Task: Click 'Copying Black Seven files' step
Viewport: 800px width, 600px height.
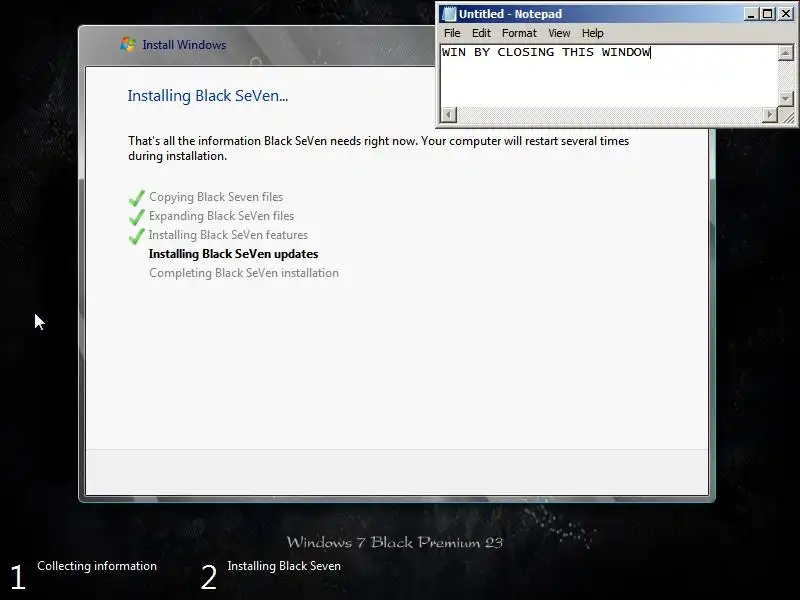Action: (x=216, y=197)
